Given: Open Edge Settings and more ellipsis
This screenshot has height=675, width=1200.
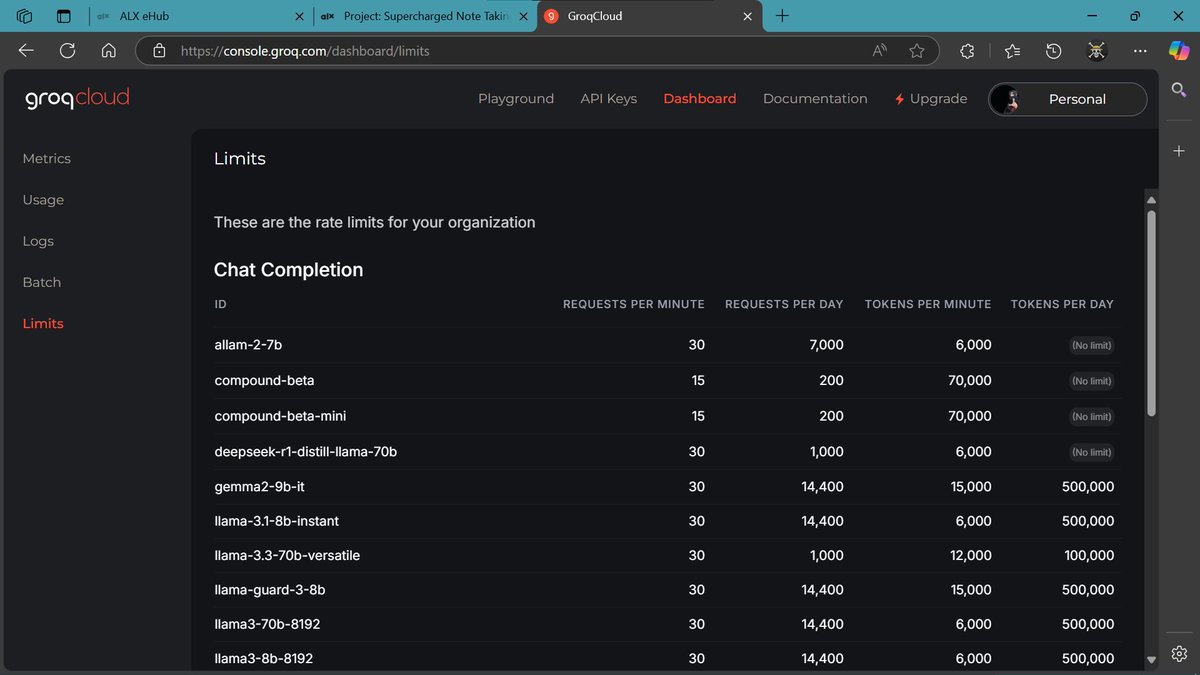Looking at the screenshot, I should (x=1140, y=50).
